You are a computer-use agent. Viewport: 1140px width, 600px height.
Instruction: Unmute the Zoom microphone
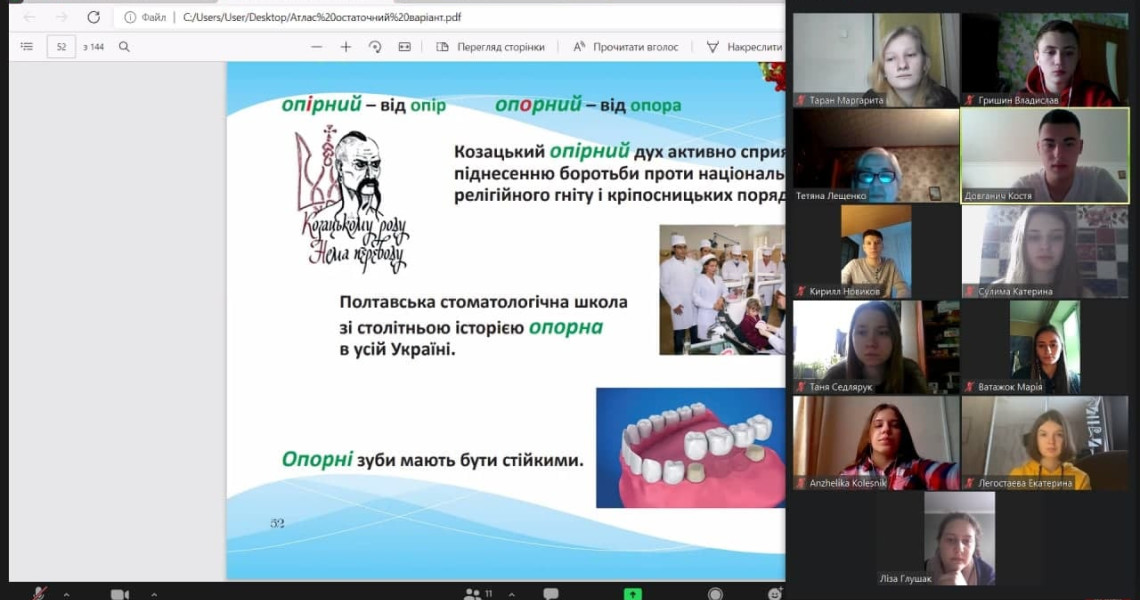(x=40, y=593)
